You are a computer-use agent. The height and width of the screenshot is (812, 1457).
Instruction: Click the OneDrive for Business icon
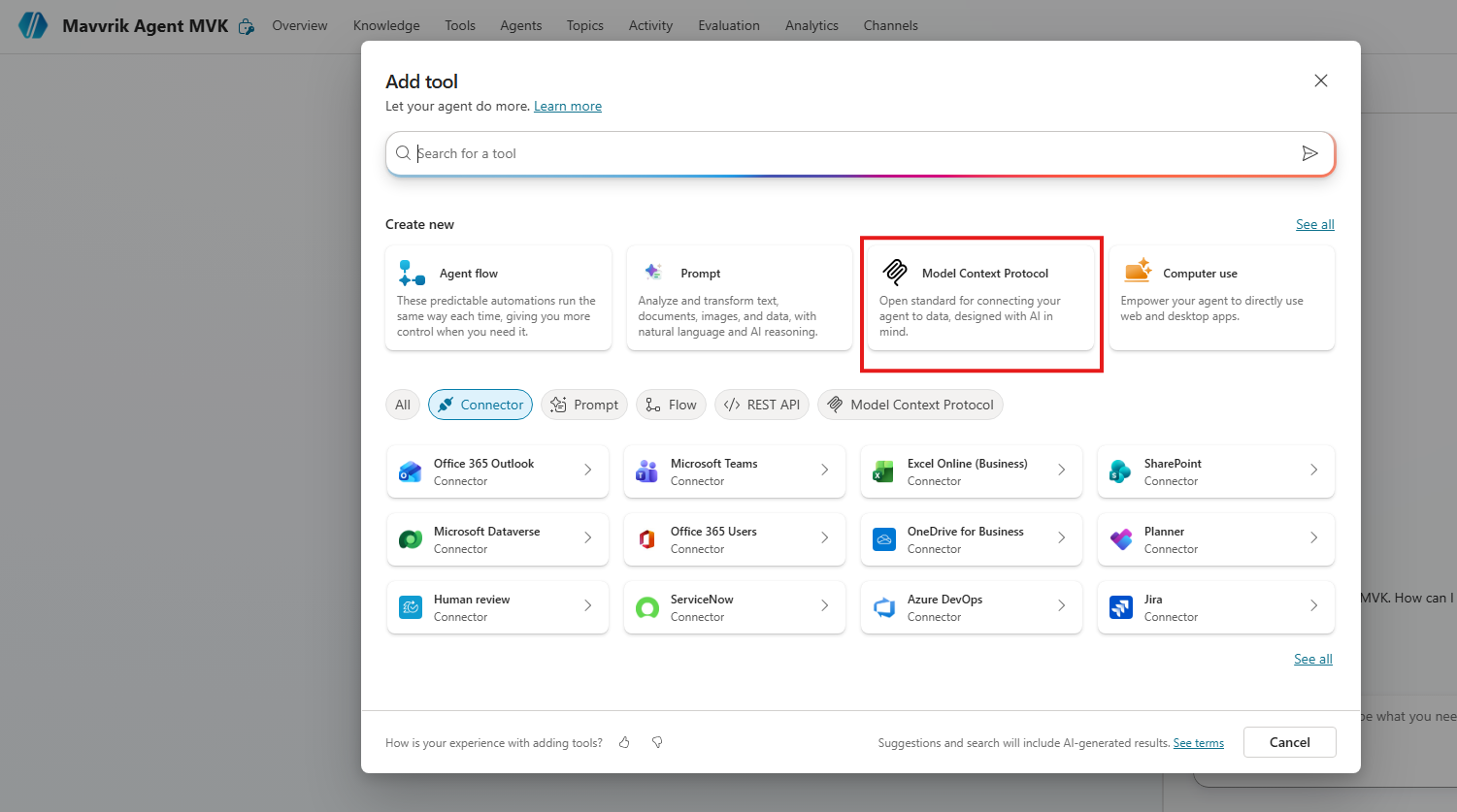point(883,540)
